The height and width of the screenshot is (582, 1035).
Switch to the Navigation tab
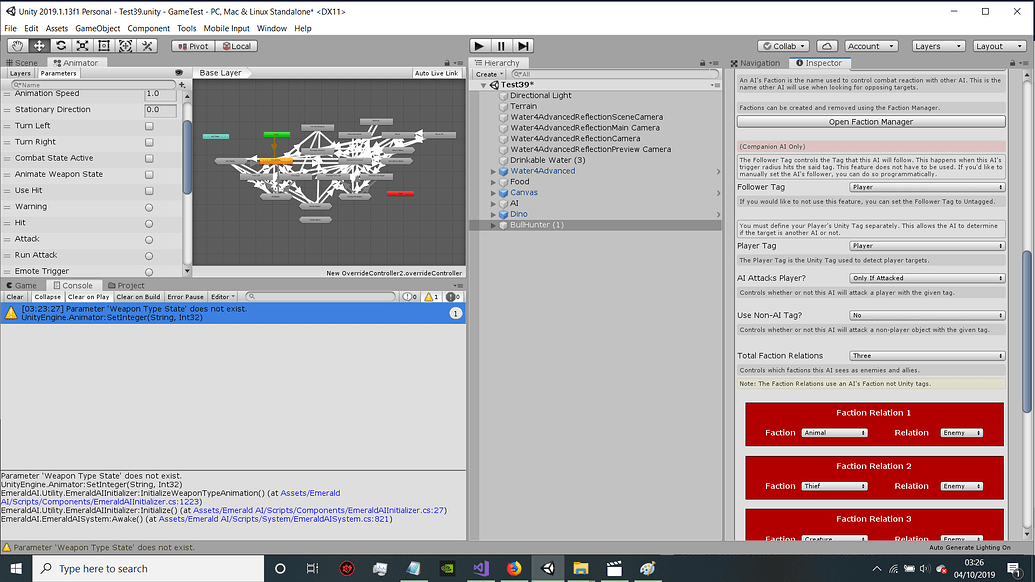[x=755, y=63]
